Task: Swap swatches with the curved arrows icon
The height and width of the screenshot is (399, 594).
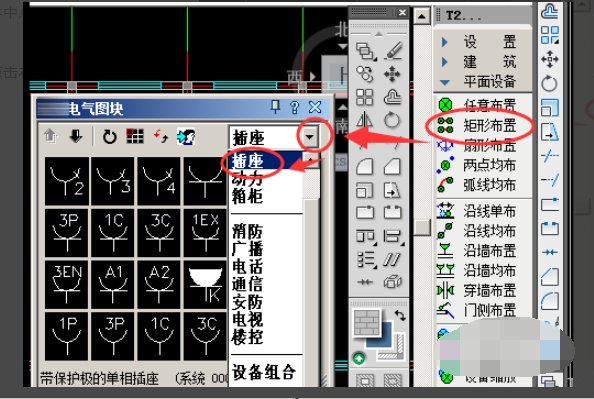Action: pyautogui.click(x=400, y=316)
